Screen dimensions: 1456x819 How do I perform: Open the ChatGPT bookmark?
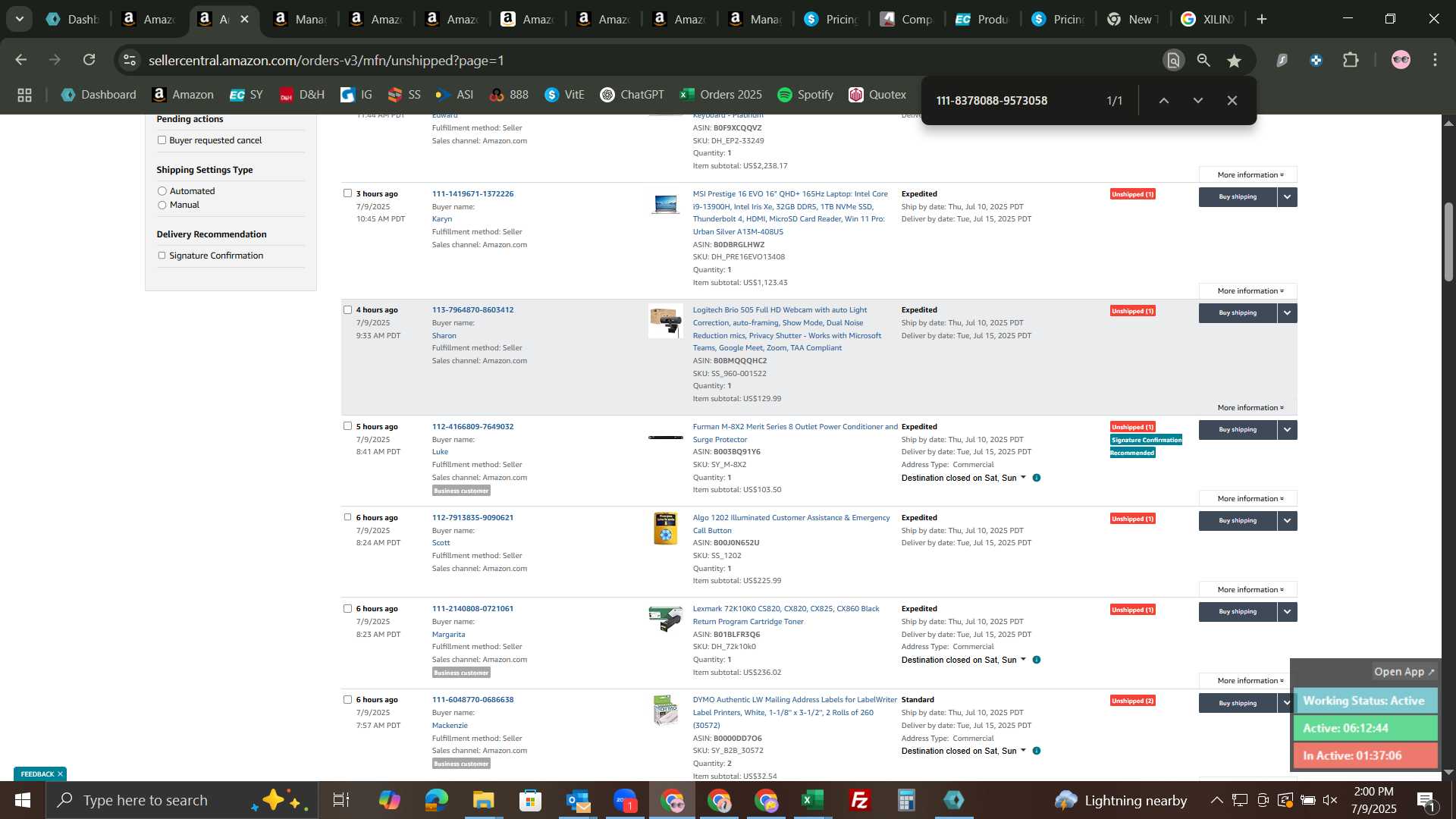pos(632,95)
